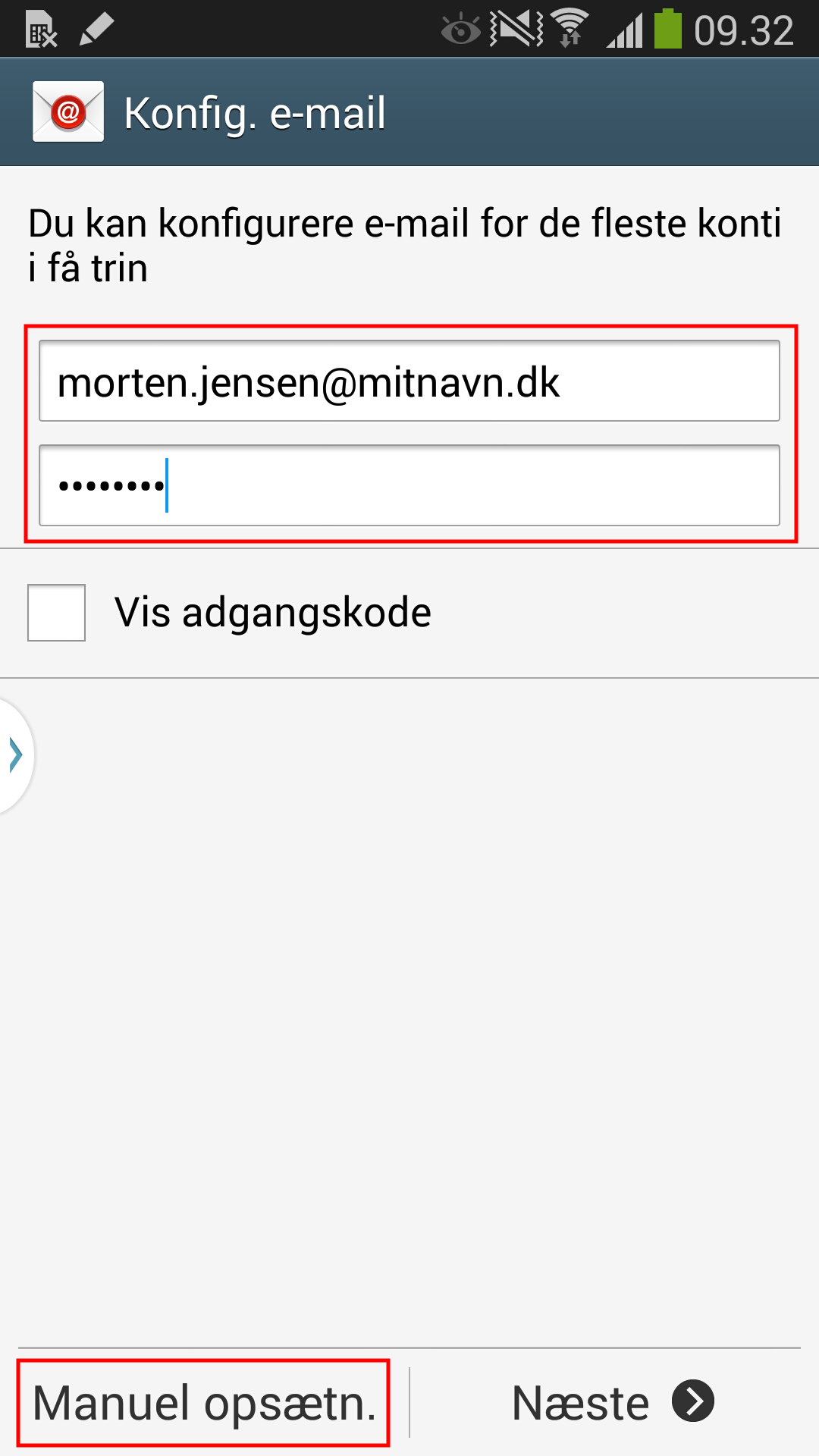The height and width of the screenshot is (1456, 819).
Task: Place cursor at end of password dots
Action: [167, 485]
